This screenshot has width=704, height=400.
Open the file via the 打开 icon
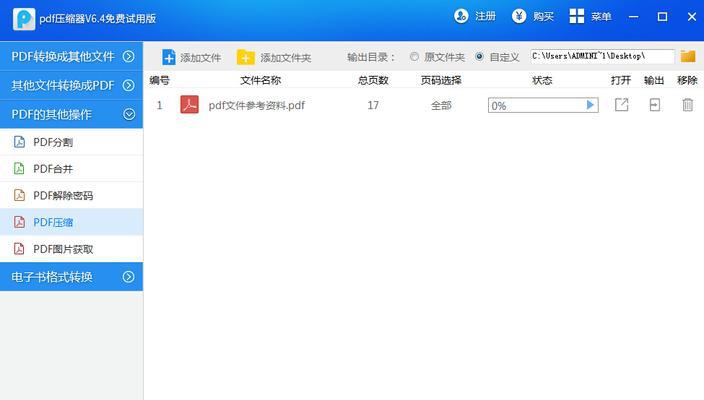coord(621,105)
